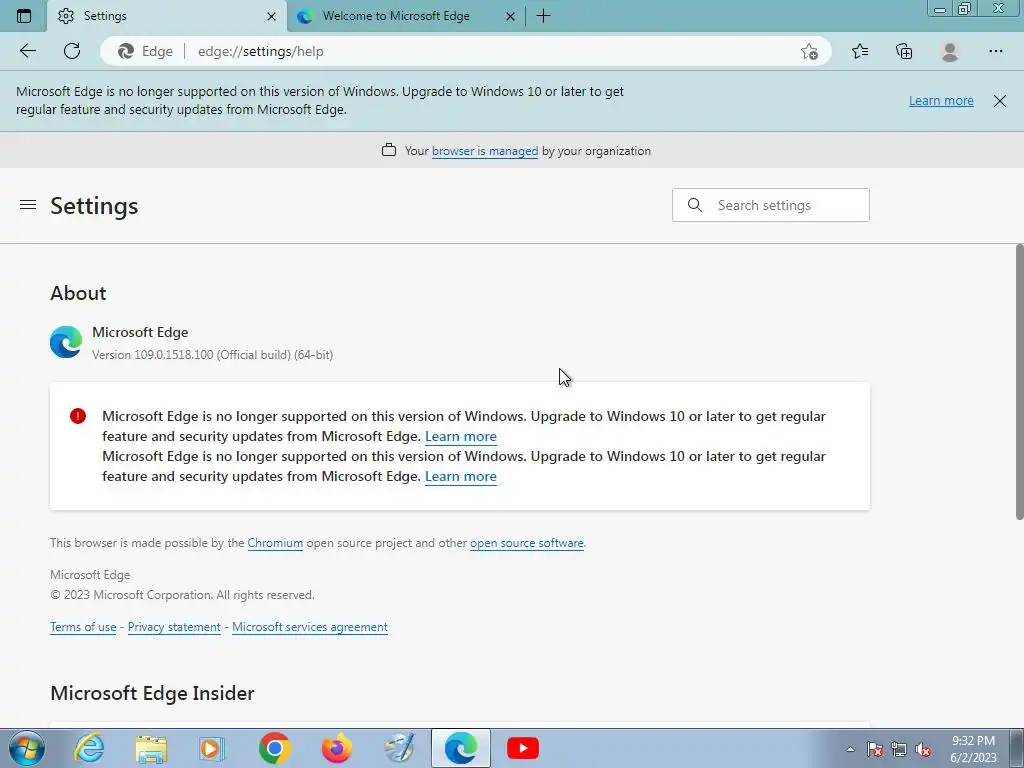Click the address bar URL edge://settings/help
The width and height of the screenshot is (1024, 768).
coord(261,52)
